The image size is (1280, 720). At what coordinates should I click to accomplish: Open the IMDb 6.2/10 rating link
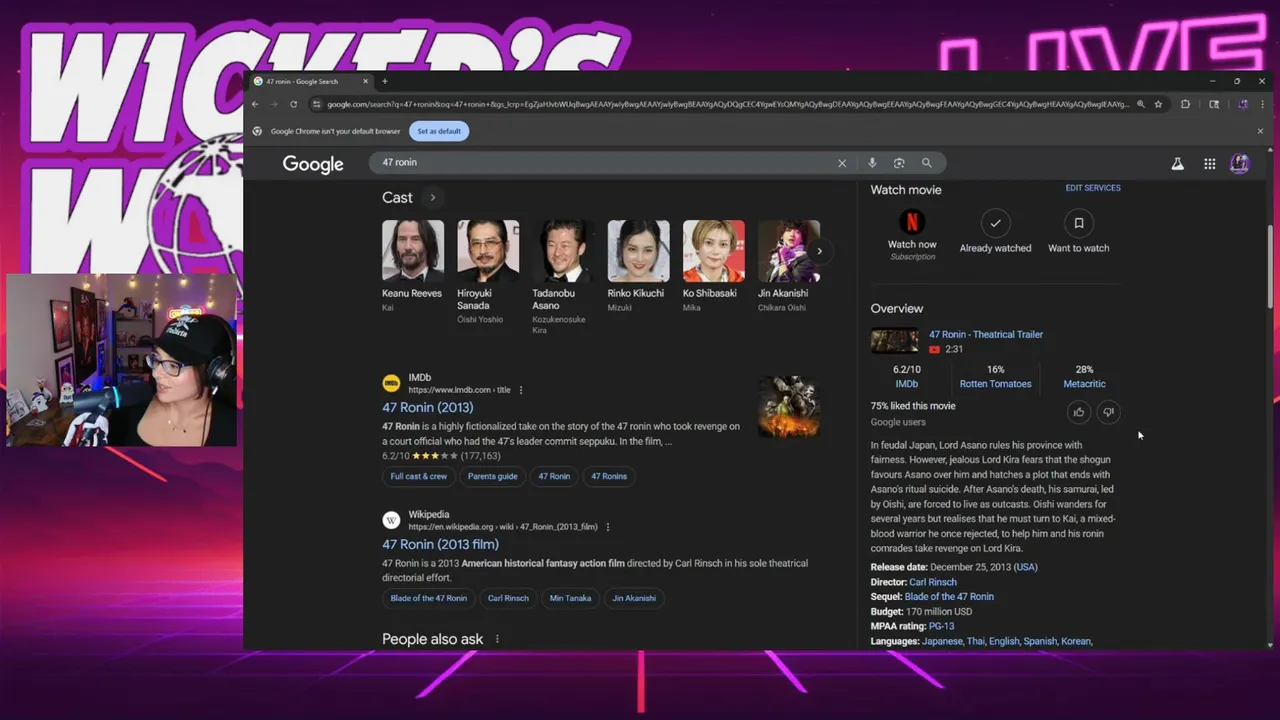click(x=907, y=377)
